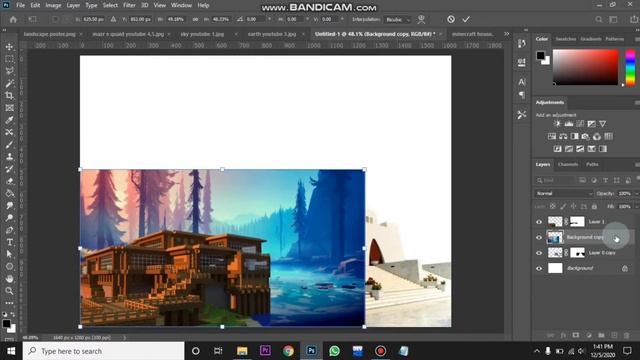This screenshot has height=360, width=640.
Task: Select the Lasso tool
Action: coord(9,71)
